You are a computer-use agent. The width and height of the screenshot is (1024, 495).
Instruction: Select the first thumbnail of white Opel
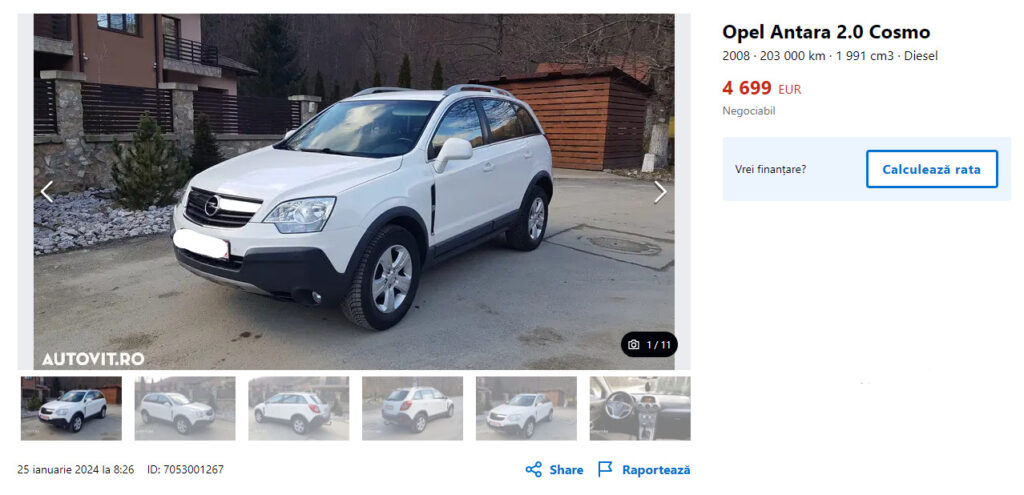coord(71,408)
